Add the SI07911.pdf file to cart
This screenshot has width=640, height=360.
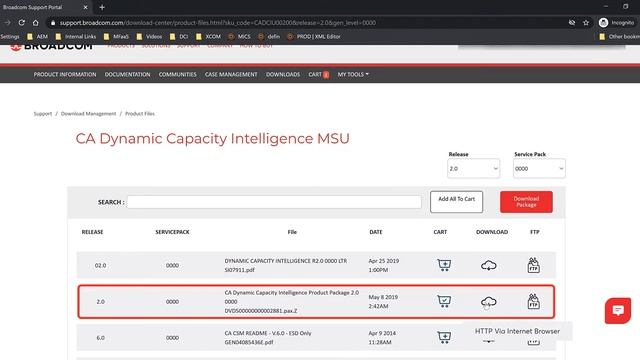click(x=444, y=265)
